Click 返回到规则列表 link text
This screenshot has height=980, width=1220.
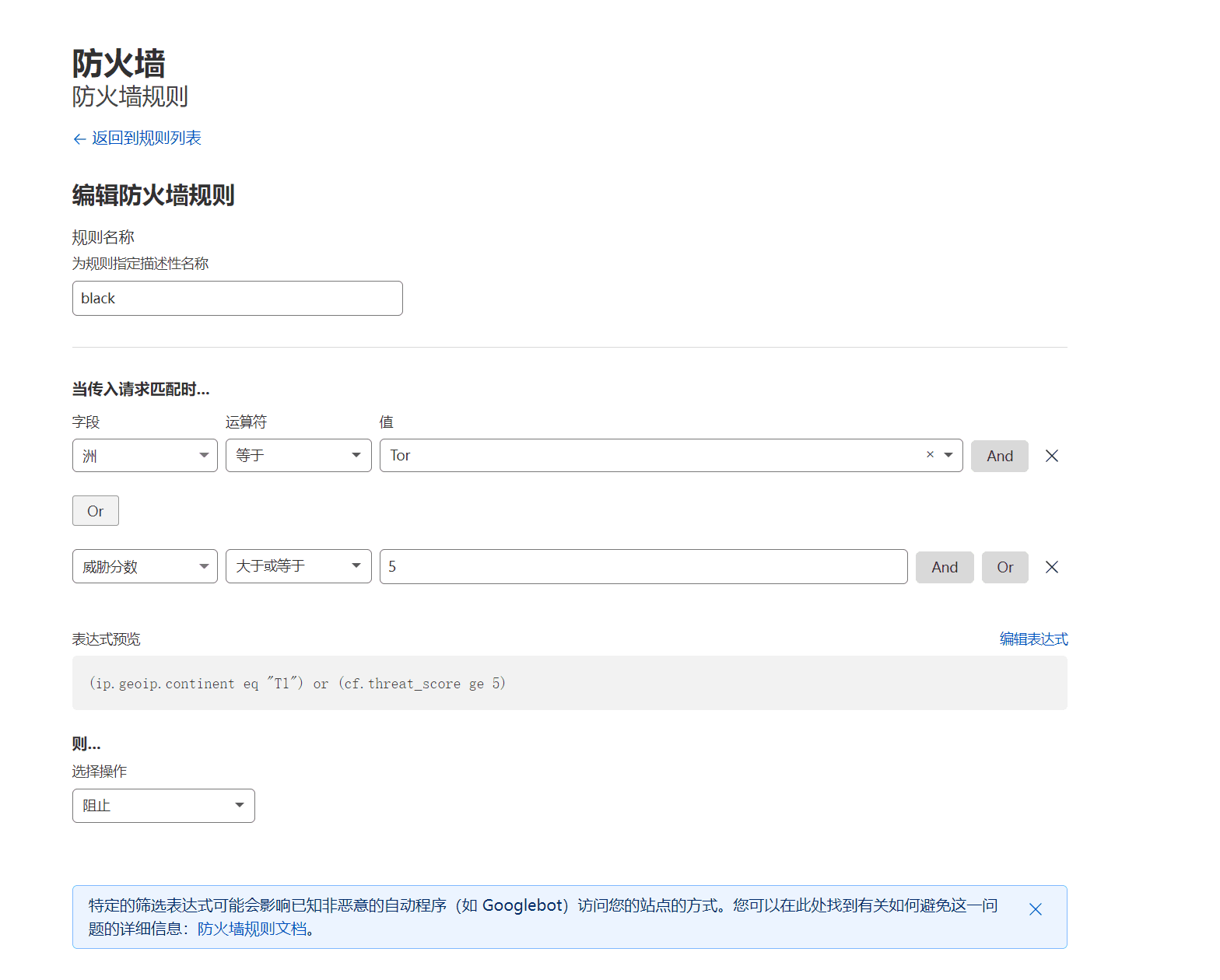[x=146, y=138]
